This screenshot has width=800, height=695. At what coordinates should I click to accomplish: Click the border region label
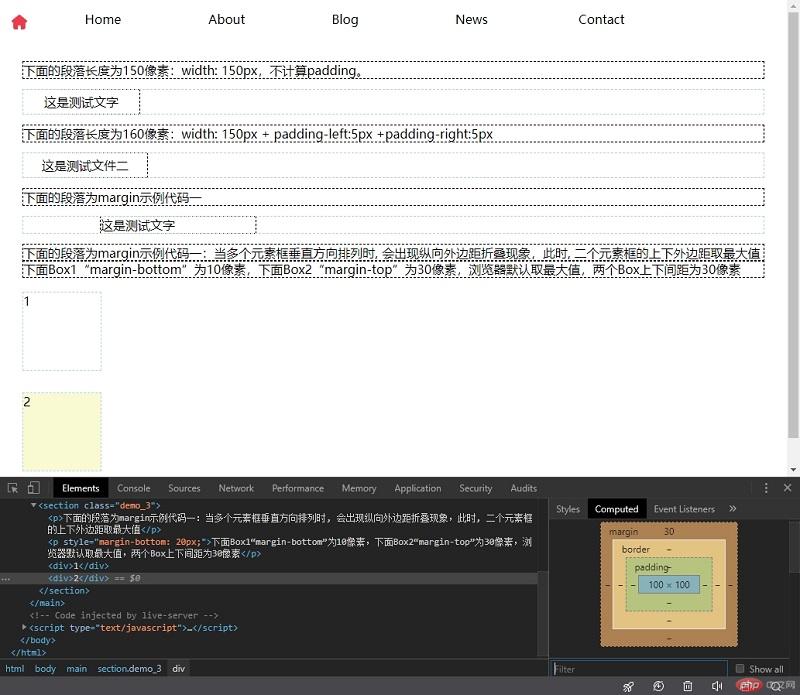(636, 550)
